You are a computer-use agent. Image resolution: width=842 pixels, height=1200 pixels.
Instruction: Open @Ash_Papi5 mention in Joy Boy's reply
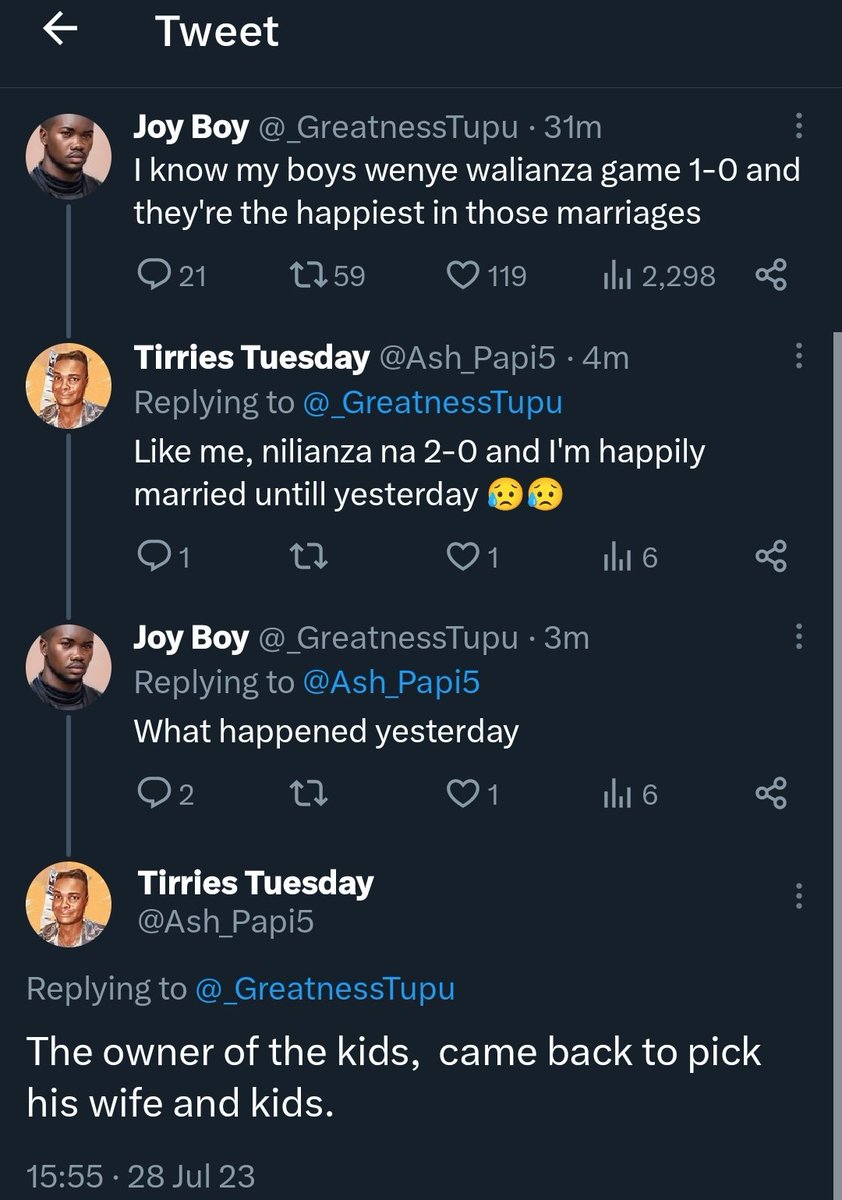[x=391, y=682]
